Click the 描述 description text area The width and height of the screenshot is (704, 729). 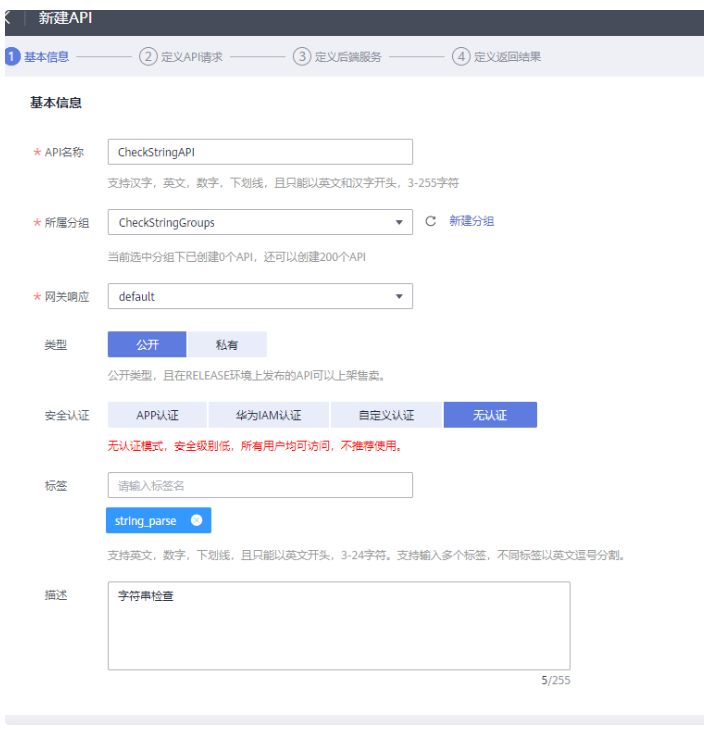click(339, 626)
